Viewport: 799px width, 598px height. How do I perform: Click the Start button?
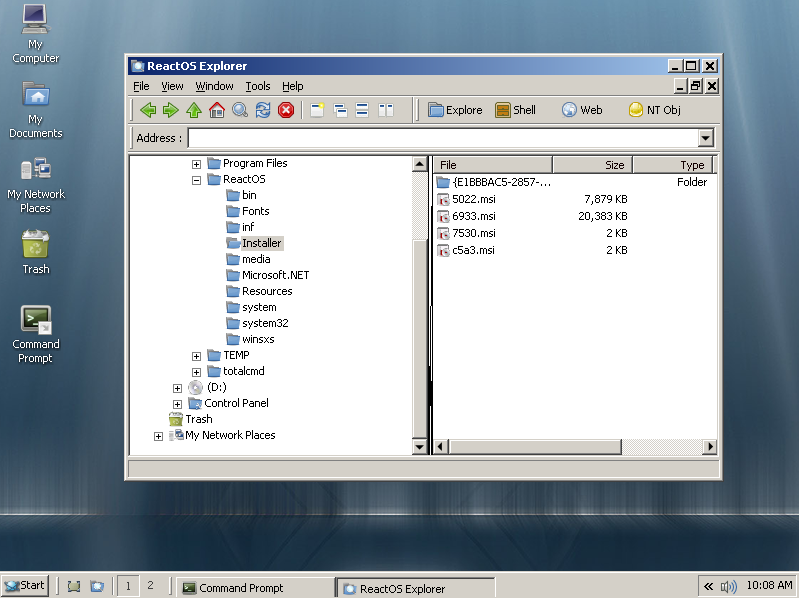pos(25,586)
